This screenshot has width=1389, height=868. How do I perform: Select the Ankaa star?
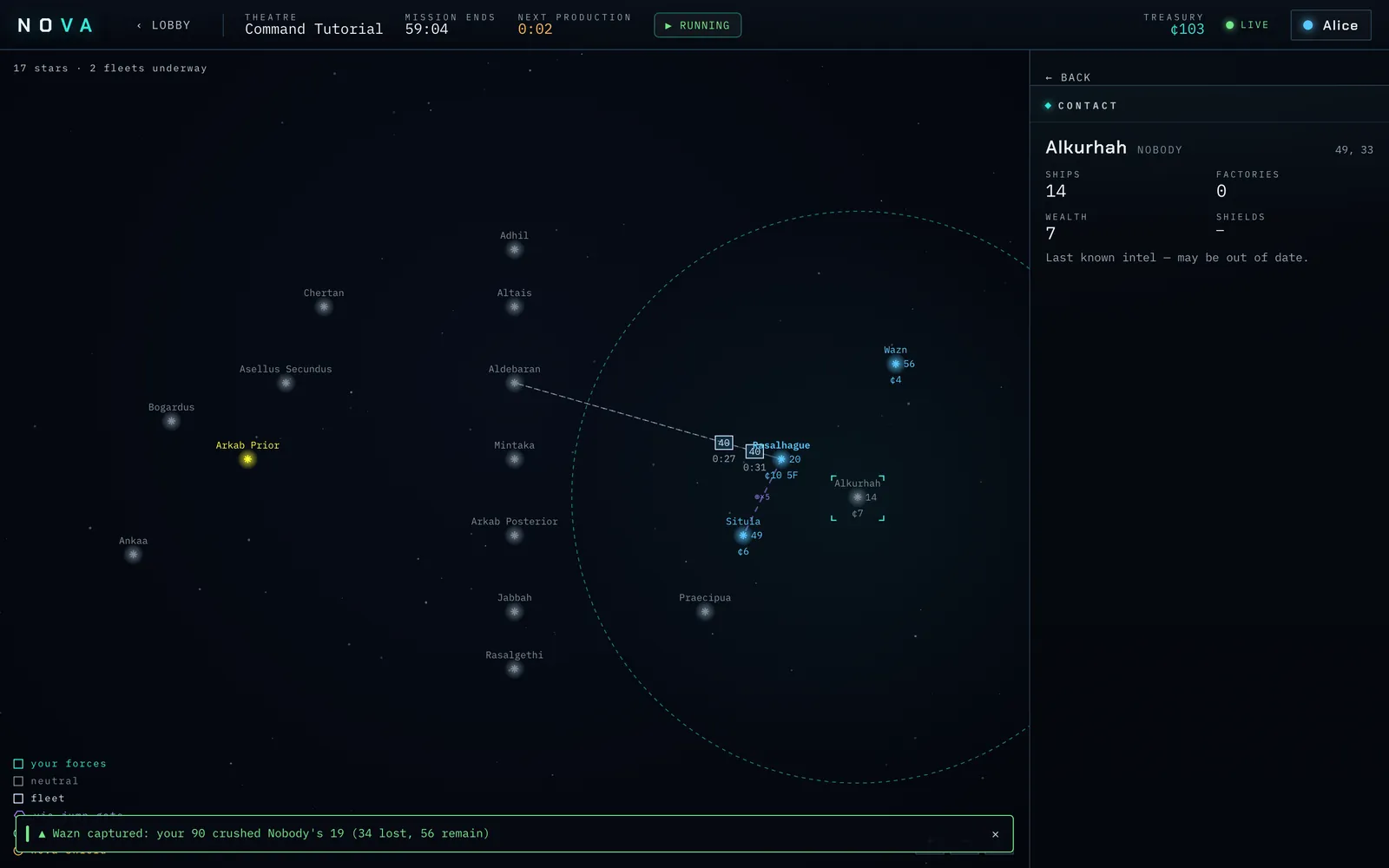[x=133, y=556]
